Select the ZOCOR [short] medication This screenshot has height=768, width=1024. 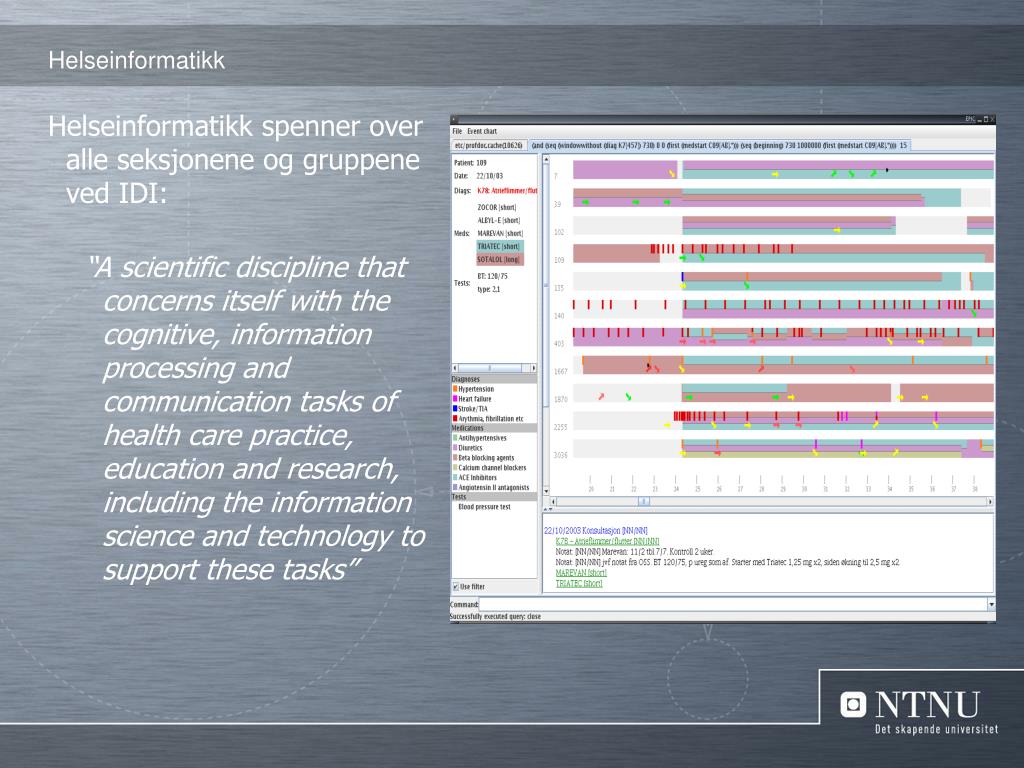497,207
